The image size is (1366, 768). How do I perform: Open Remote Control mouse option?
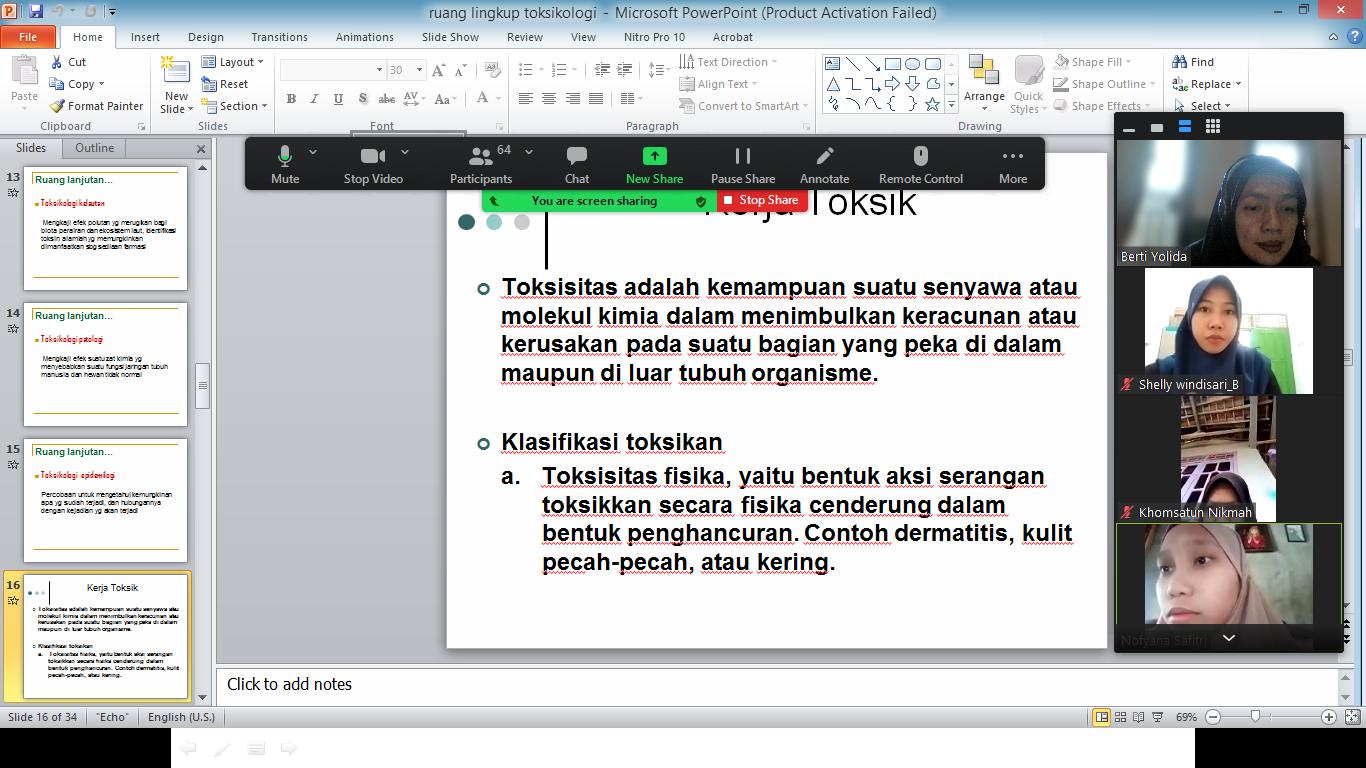click(921, 157)
